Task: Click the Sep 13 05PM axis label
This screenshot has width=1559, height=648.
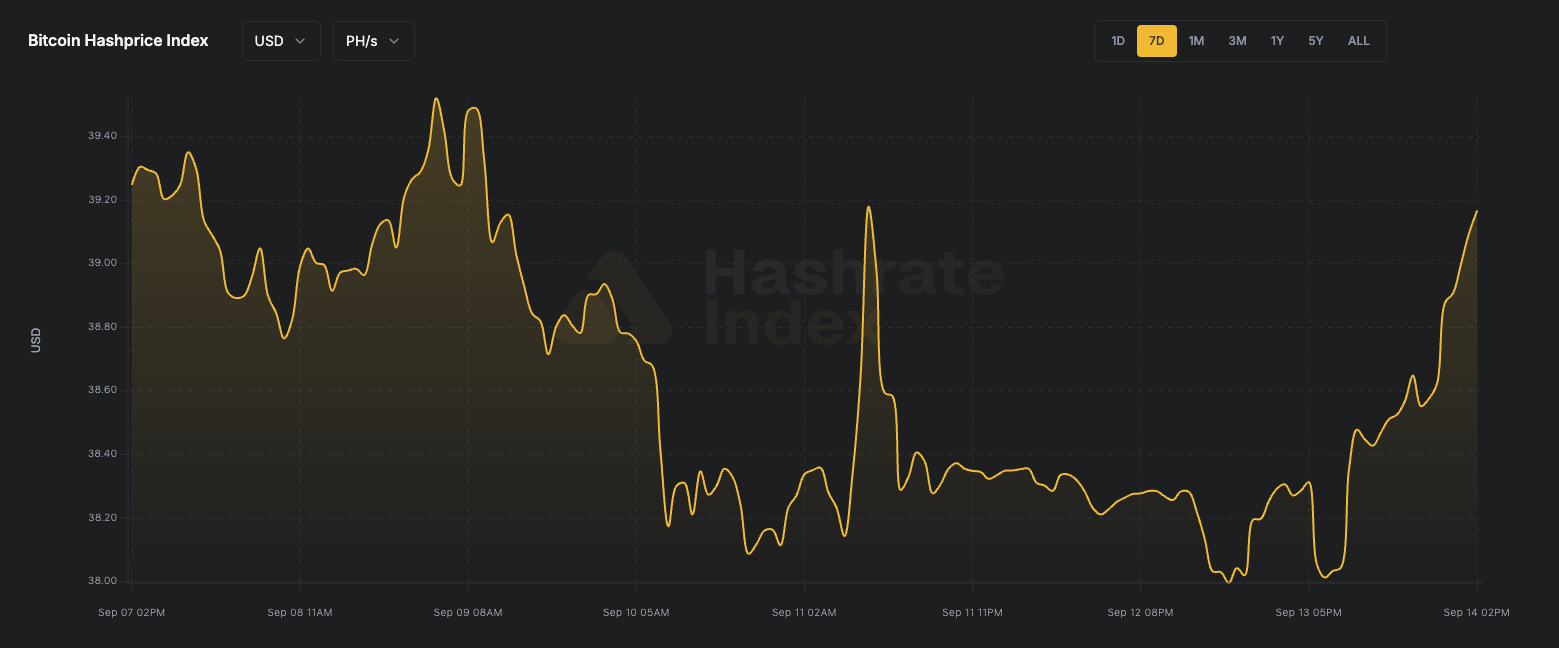Action: [1308, 612]
